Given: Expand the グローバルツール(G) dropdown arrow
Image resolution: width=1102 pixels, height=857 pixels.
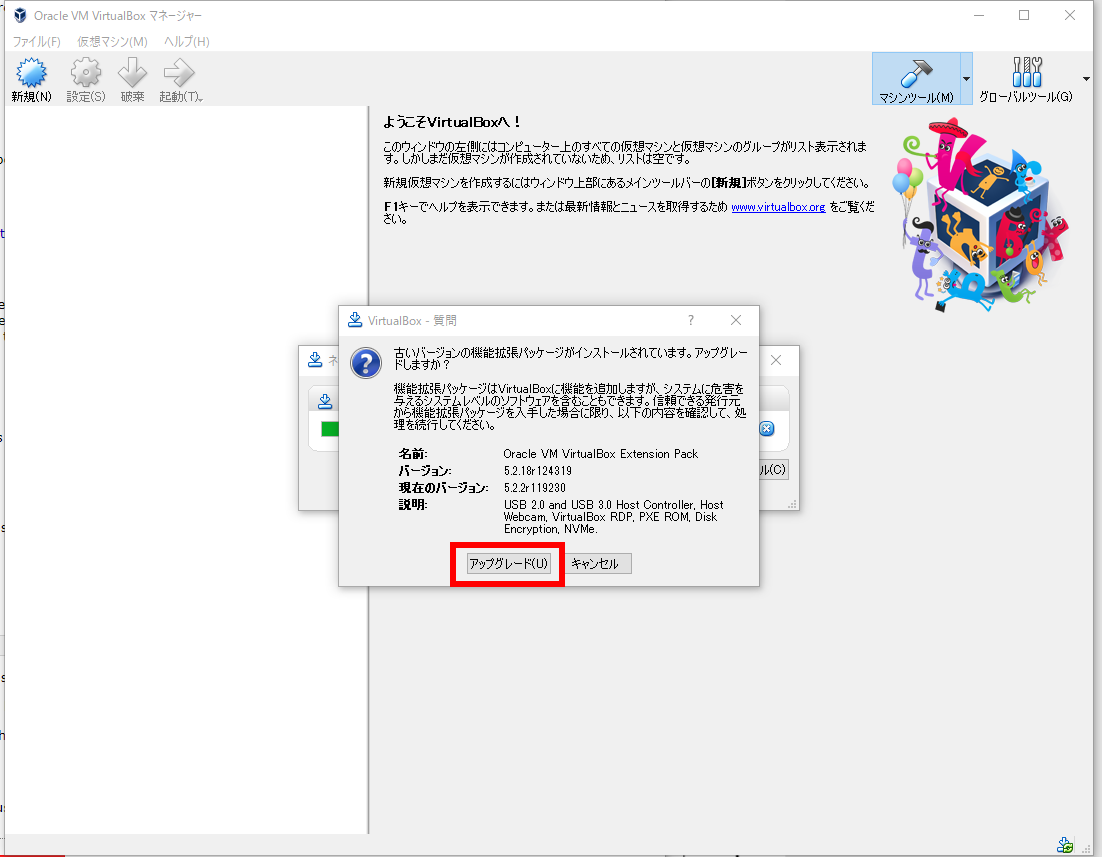Looking at the screenshot, I should tap(1087, 79).
